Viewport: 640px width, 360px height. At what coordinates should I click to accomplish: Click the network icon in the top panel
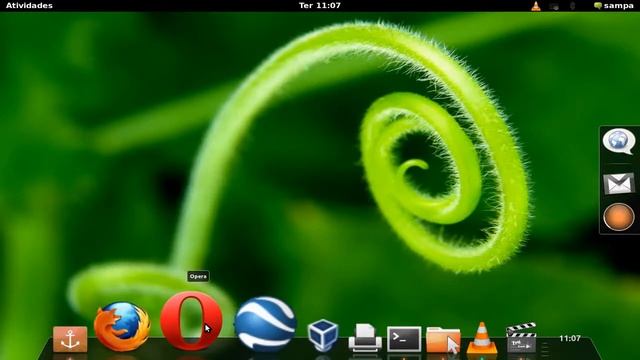(x=554, y=6)
